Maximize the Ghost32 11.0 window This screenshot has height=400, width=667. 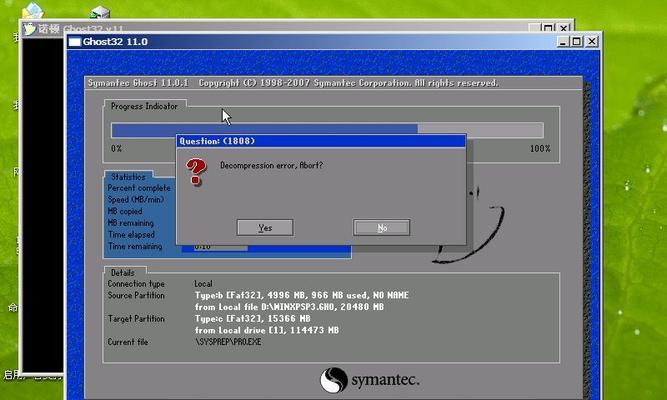[577, 42]
